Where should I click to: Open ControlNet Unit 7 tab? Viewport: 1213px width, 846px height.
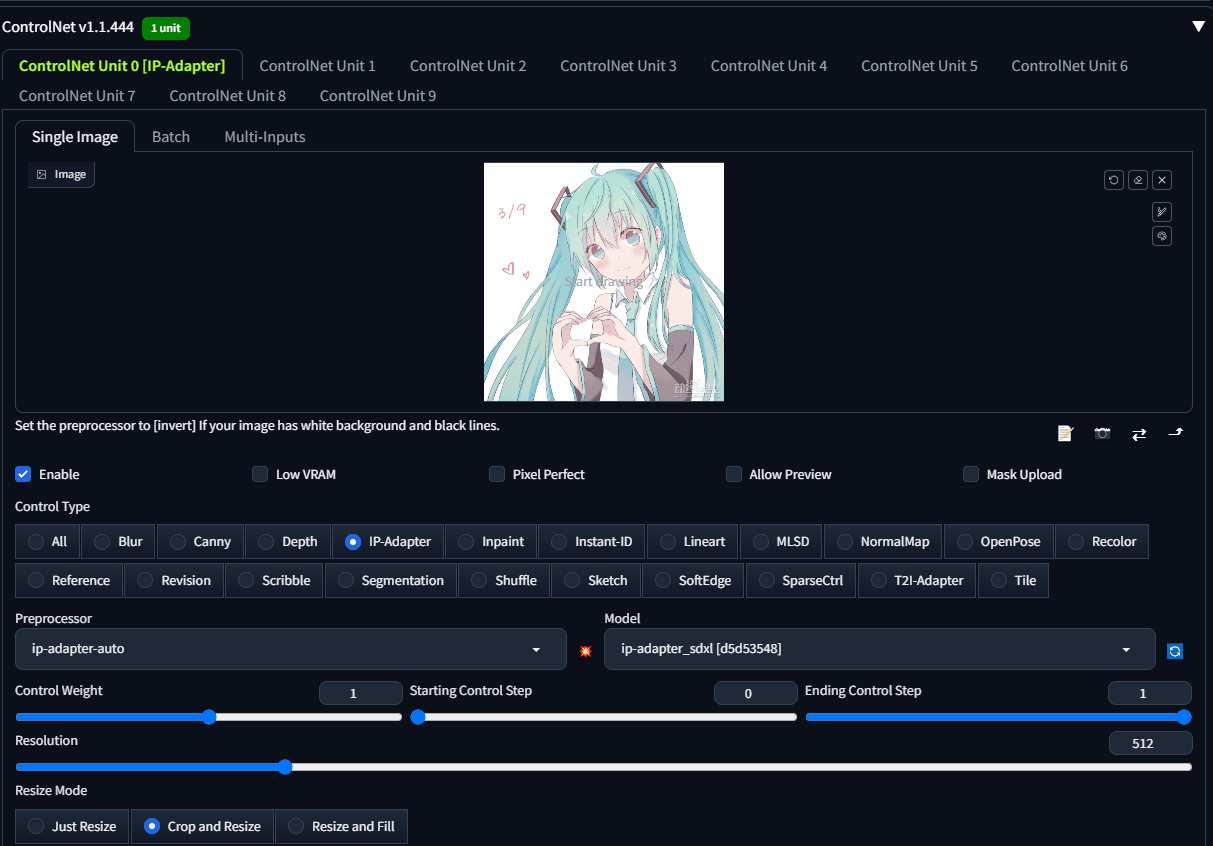pos(77,96)
